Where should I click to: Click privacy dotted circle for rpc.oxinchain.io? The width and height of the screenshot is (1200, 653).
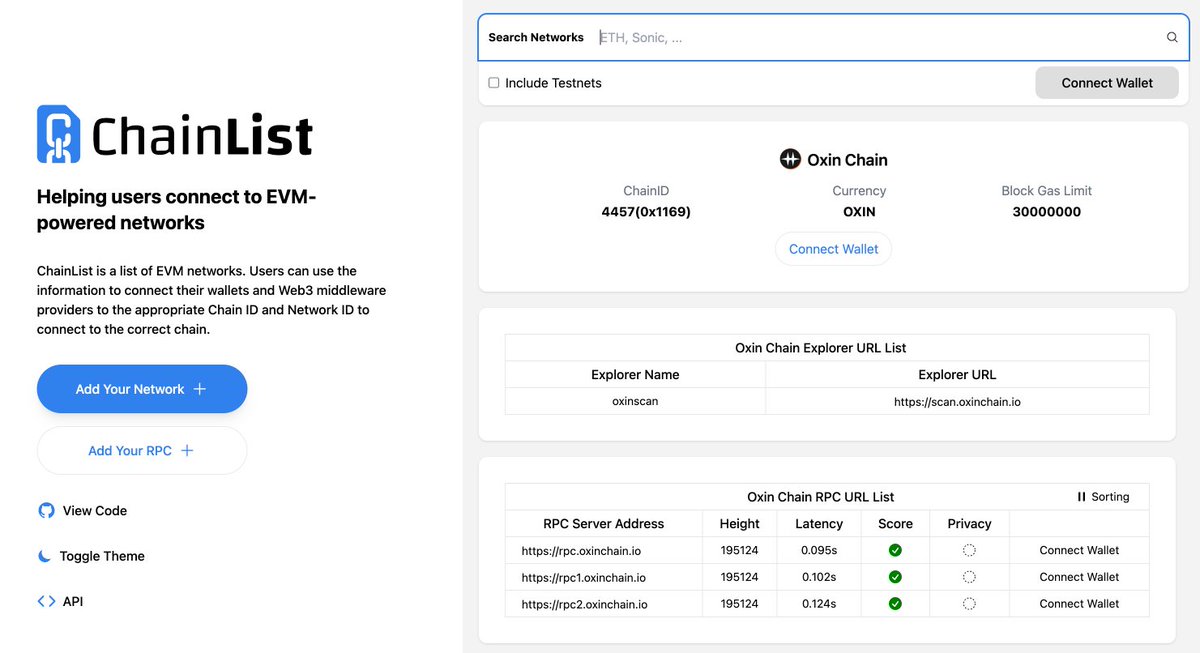969,550
